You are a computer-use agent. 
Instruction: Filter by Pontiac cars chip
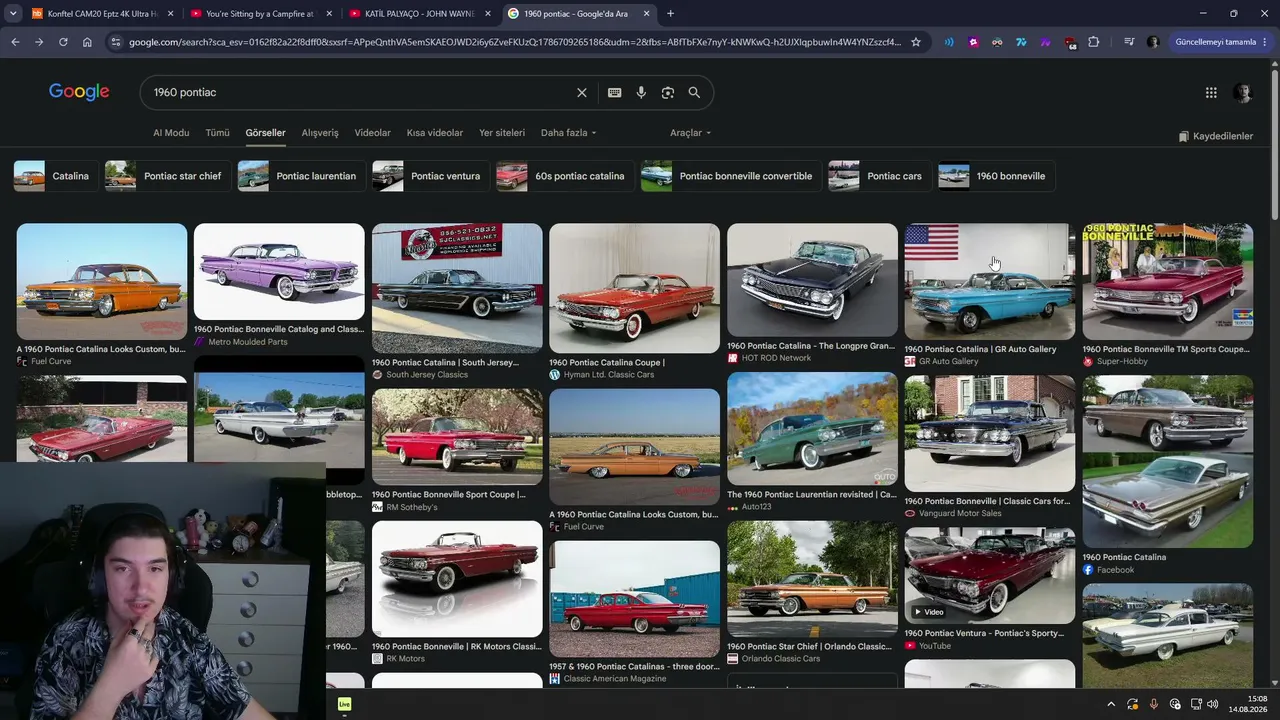880,176
